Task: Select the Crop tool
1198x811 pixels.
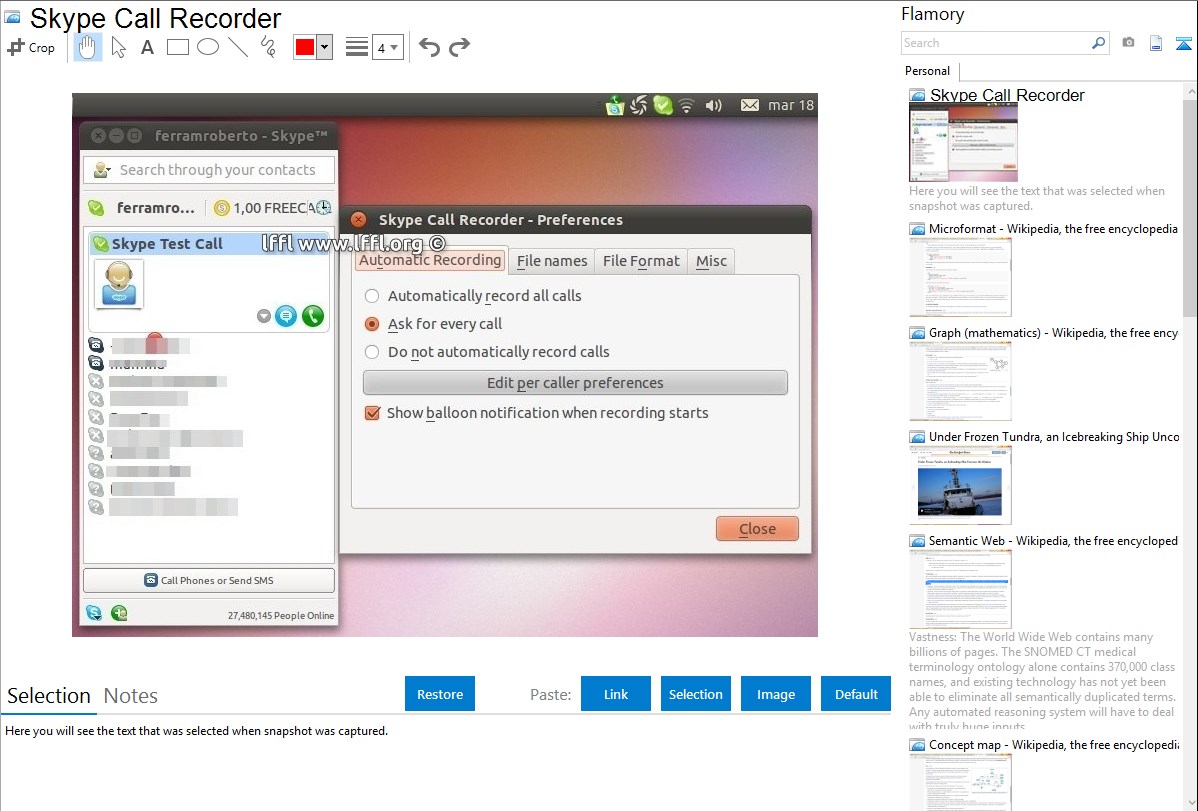Action: pyautogui.click(x=31, y=47)
